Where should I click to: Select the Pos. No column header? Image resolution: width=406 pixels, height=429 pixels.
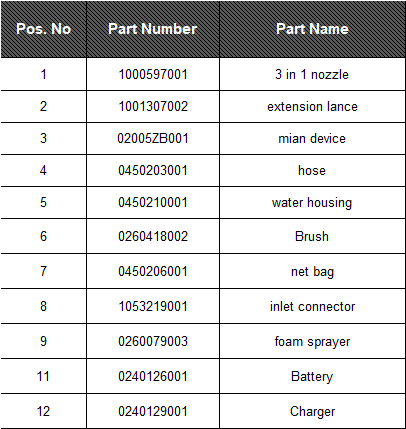coord(43,29)
